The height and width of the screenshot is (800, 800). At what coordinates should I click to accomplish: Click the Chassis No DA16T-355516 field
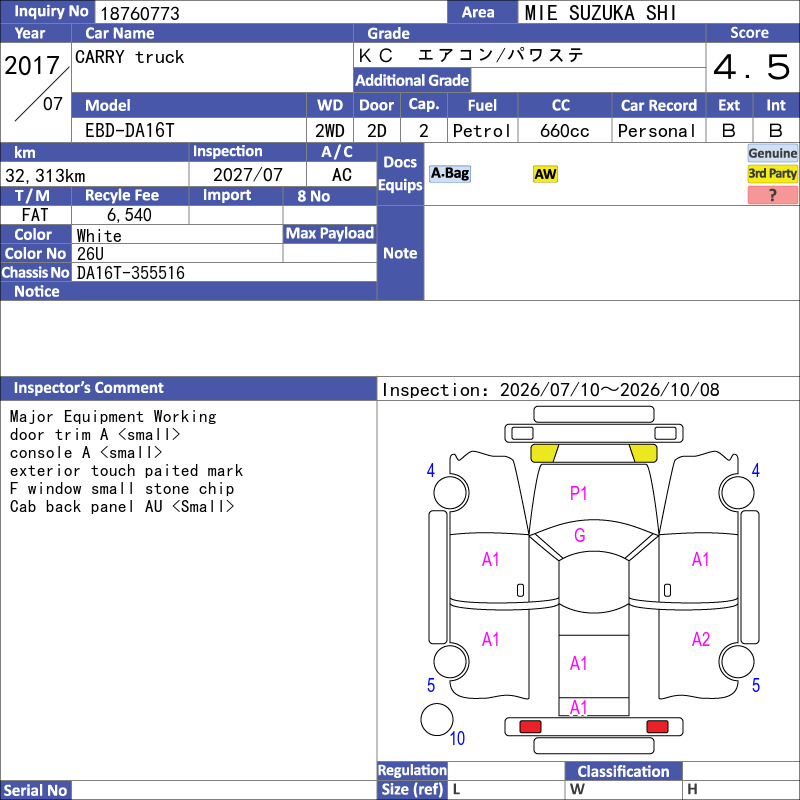pyautogui.click(x=224, y=272)
